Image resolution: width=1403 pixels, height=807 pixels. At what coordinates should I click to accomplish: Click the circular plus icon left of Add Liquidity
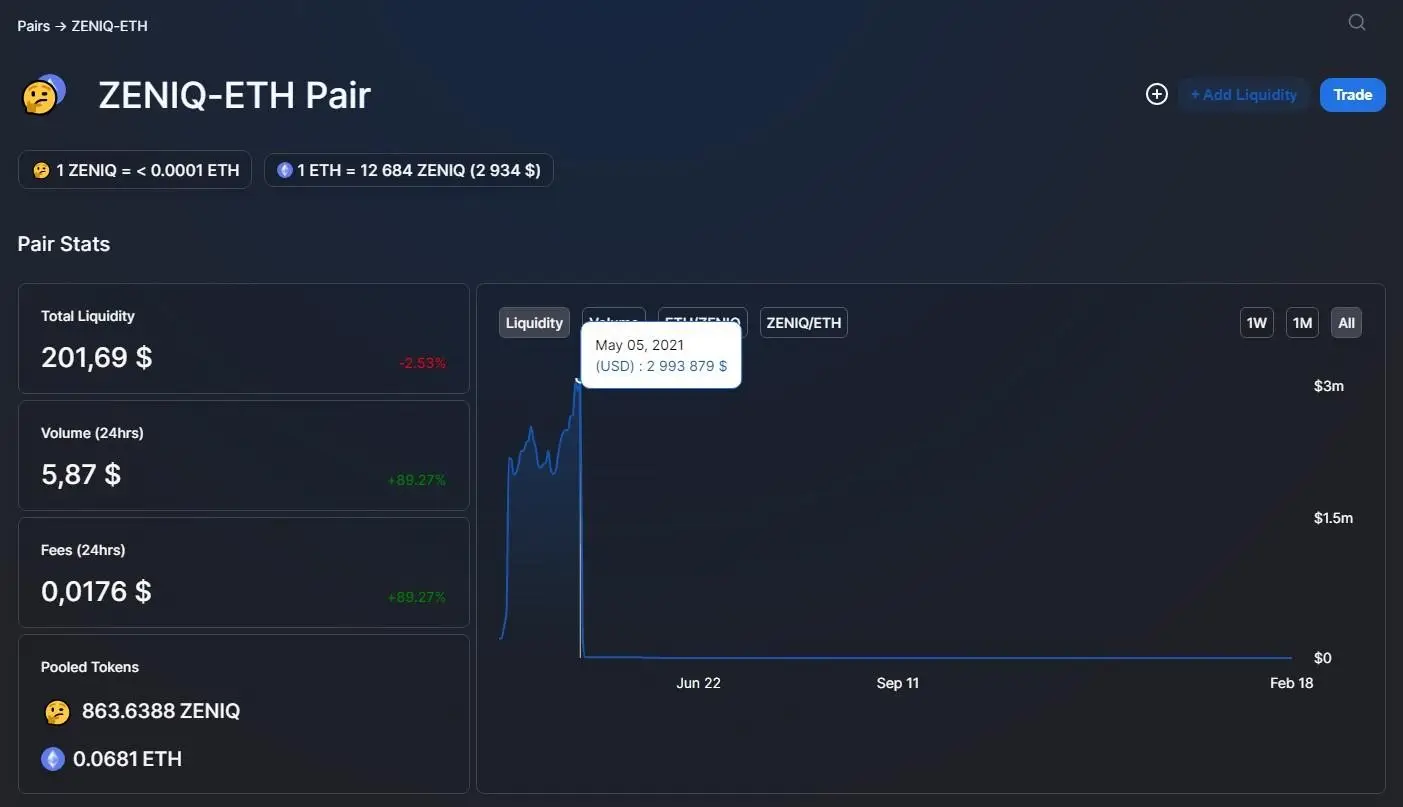(1156, 93)
